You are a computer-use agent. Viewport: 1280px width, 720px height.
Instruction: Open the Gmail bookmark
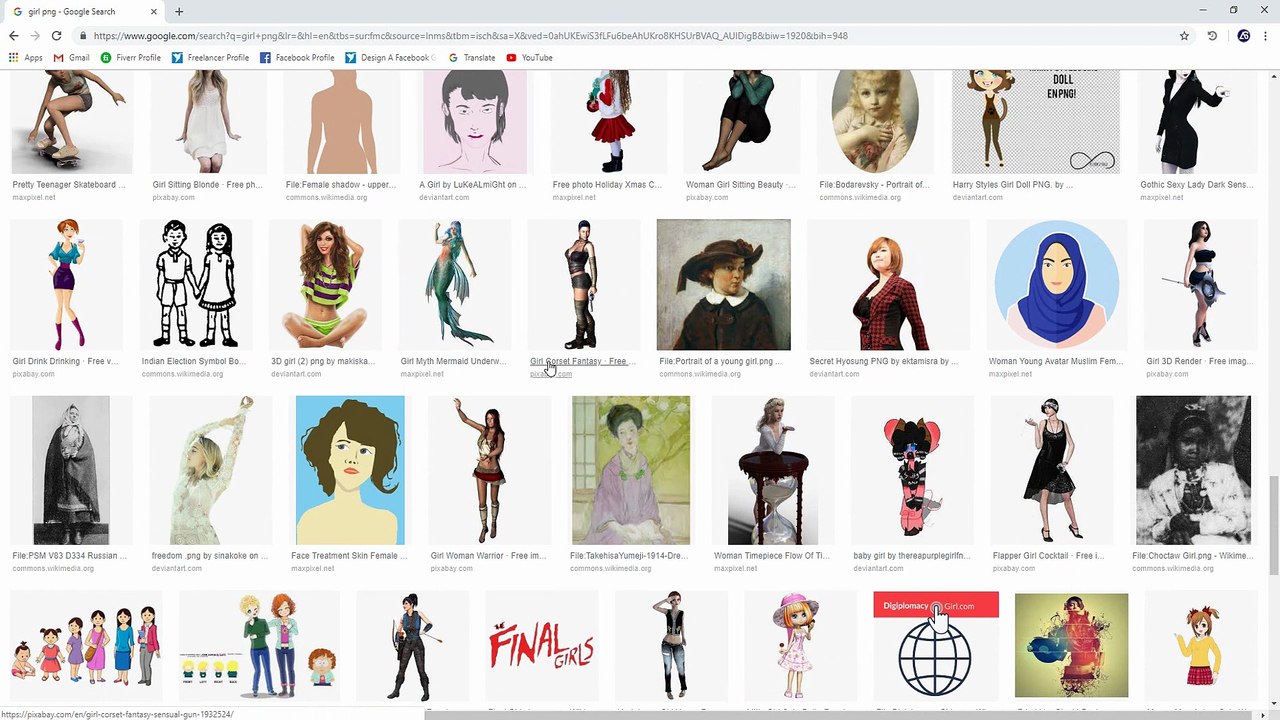pyautogui.click(x=72, y=58)
